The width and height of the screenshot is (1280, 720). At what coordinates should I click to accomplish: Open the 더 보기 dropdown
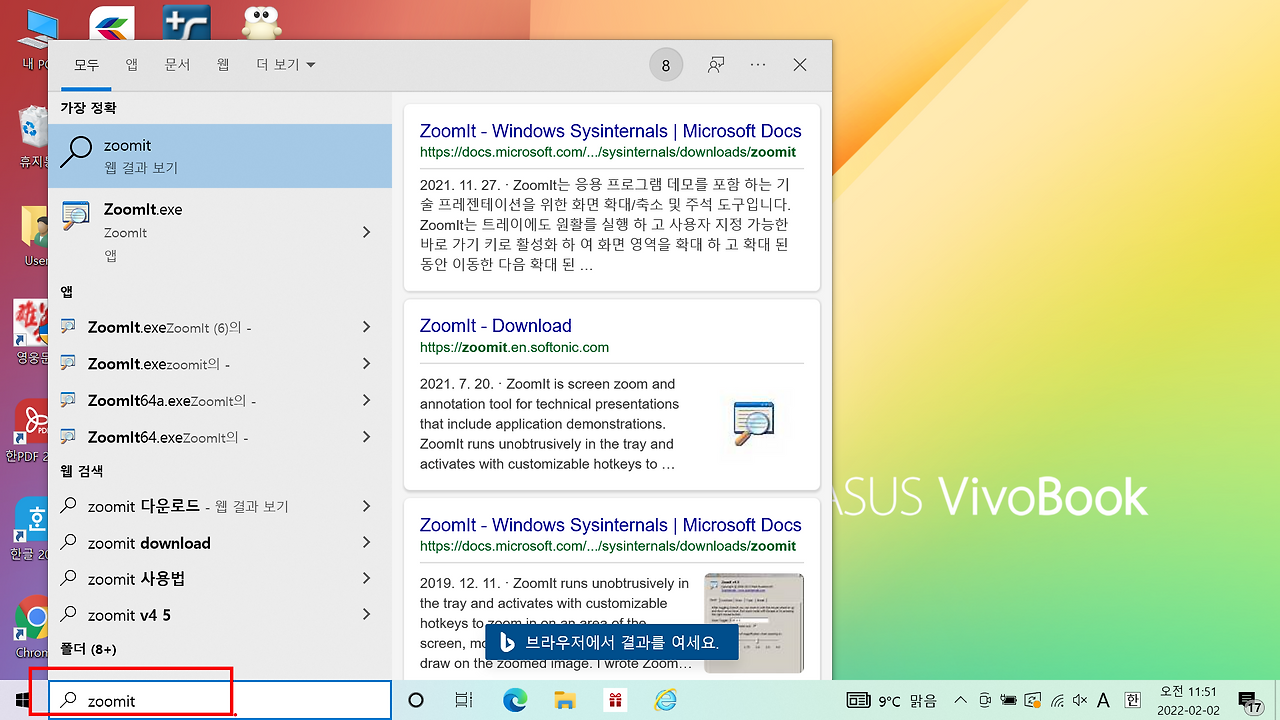click(x=286, y=65)
